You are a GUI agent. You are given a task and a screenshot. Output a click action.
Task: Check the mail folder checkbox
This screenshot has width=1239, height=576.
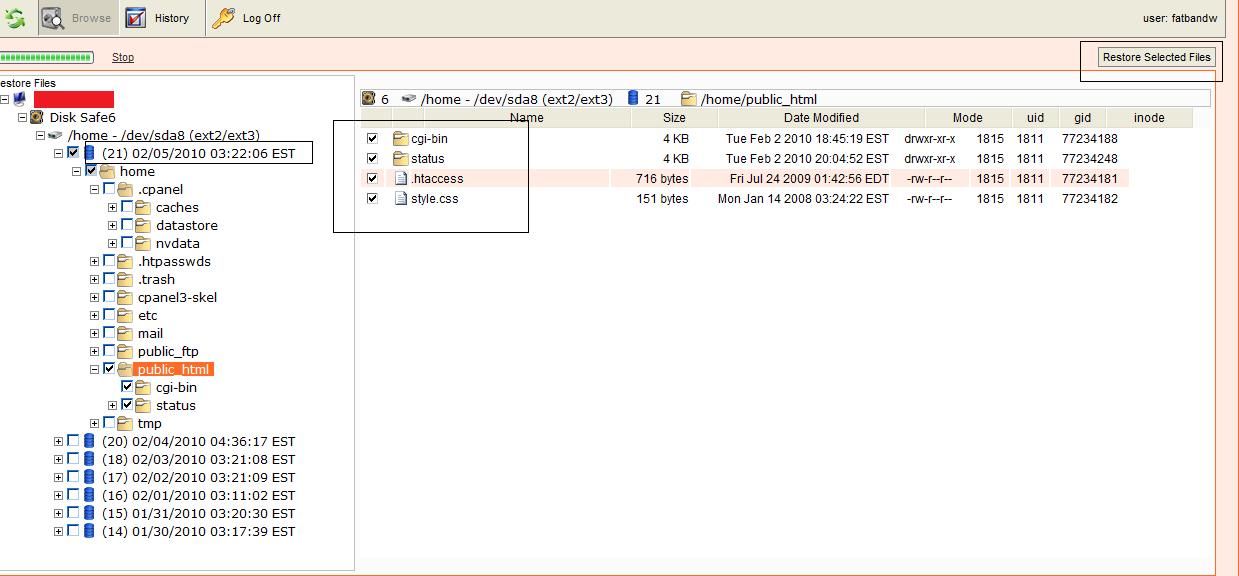pos(109,334)
